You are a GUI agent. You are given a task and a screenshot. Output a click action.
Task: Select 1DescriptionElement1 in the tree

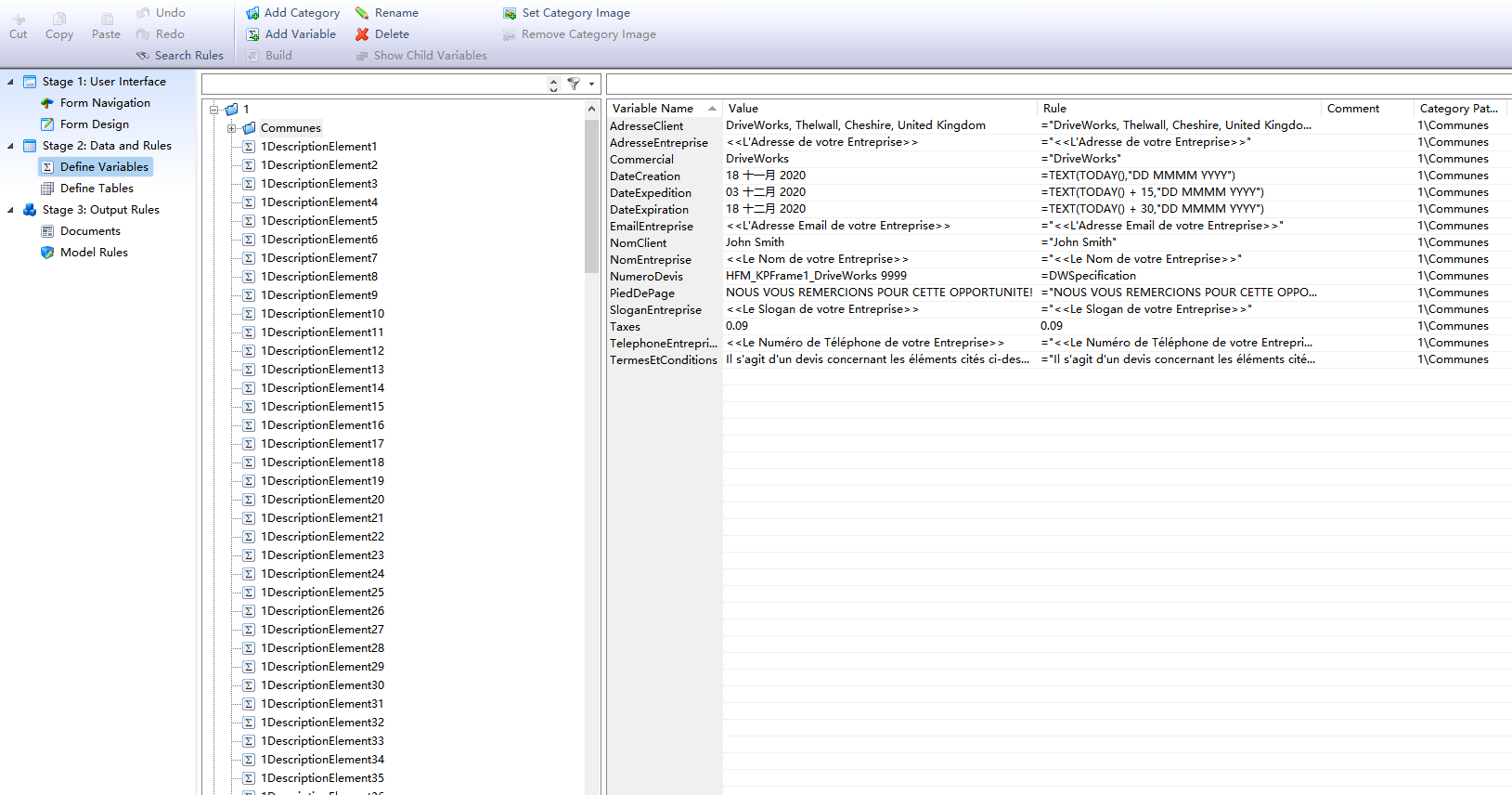(x=318, y=147)
